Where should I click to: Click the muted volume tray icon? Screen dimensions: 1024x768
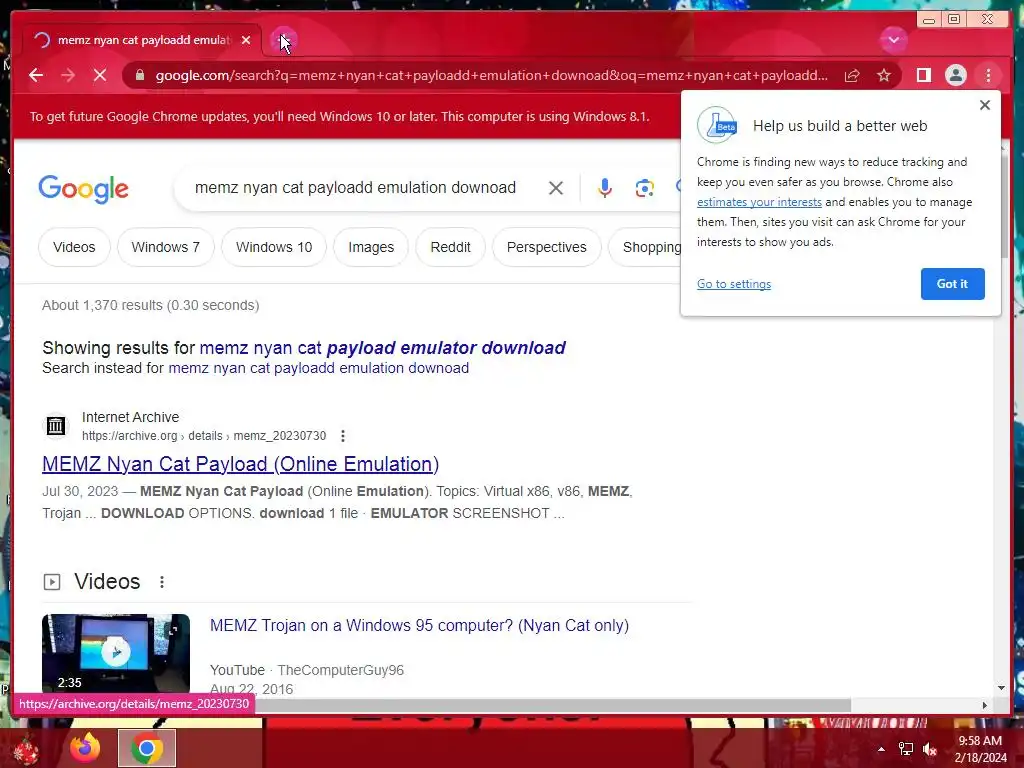(x=930, y=749)
